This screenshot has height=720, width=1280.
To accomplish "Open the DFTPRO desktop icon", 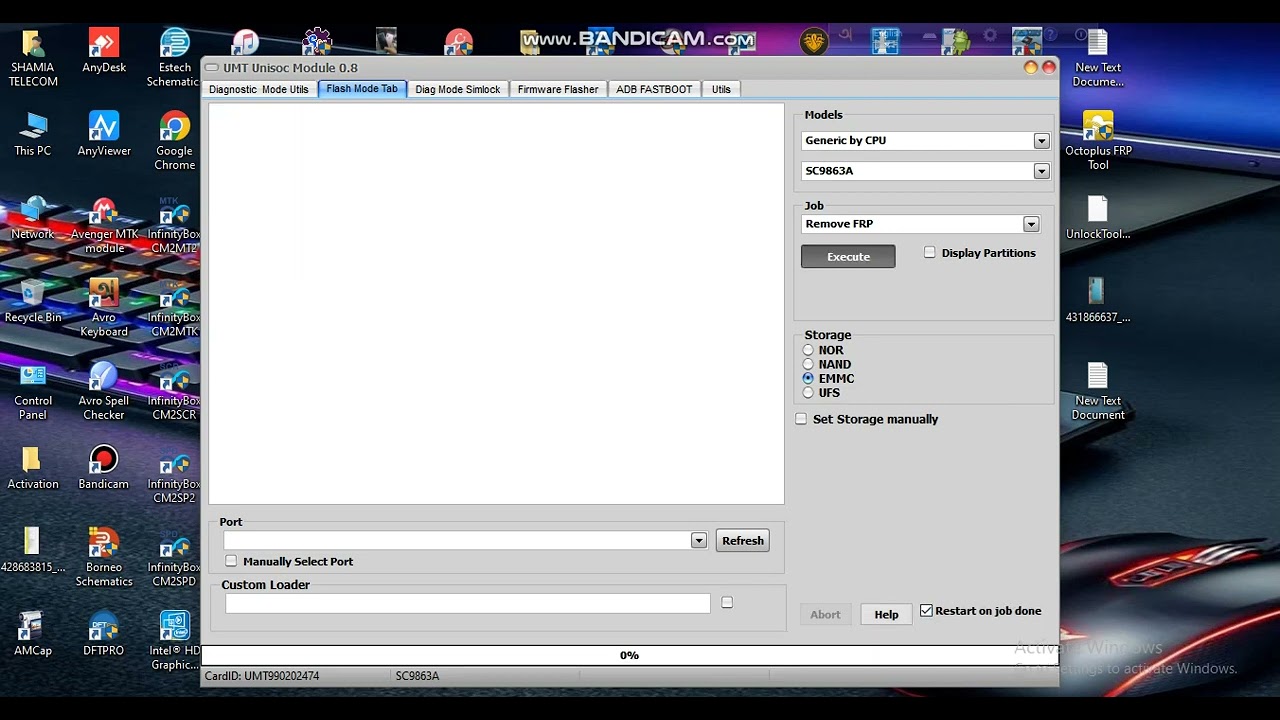I will (x=104, y=627).
